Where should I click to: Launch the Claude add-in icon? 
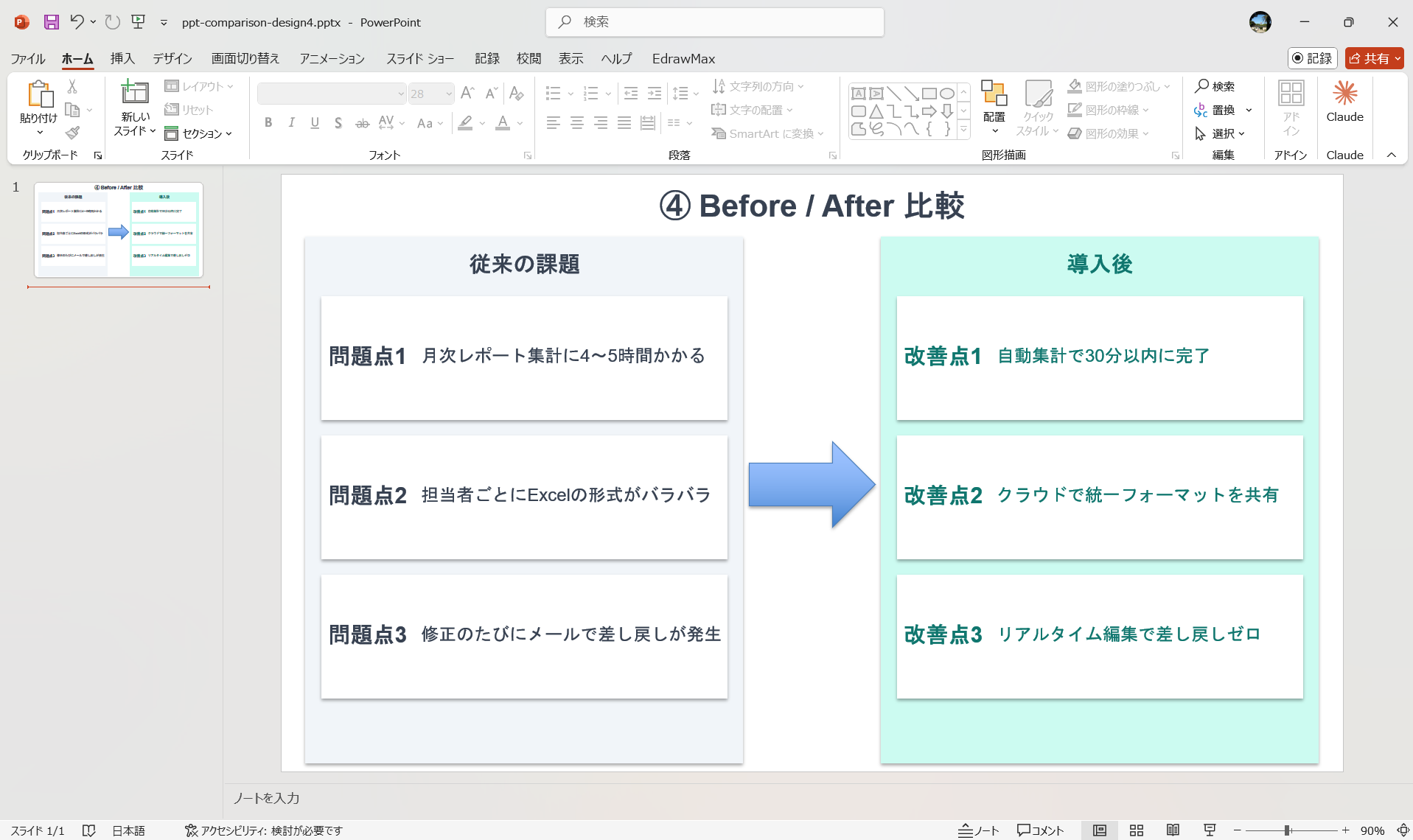[1345, 102]
